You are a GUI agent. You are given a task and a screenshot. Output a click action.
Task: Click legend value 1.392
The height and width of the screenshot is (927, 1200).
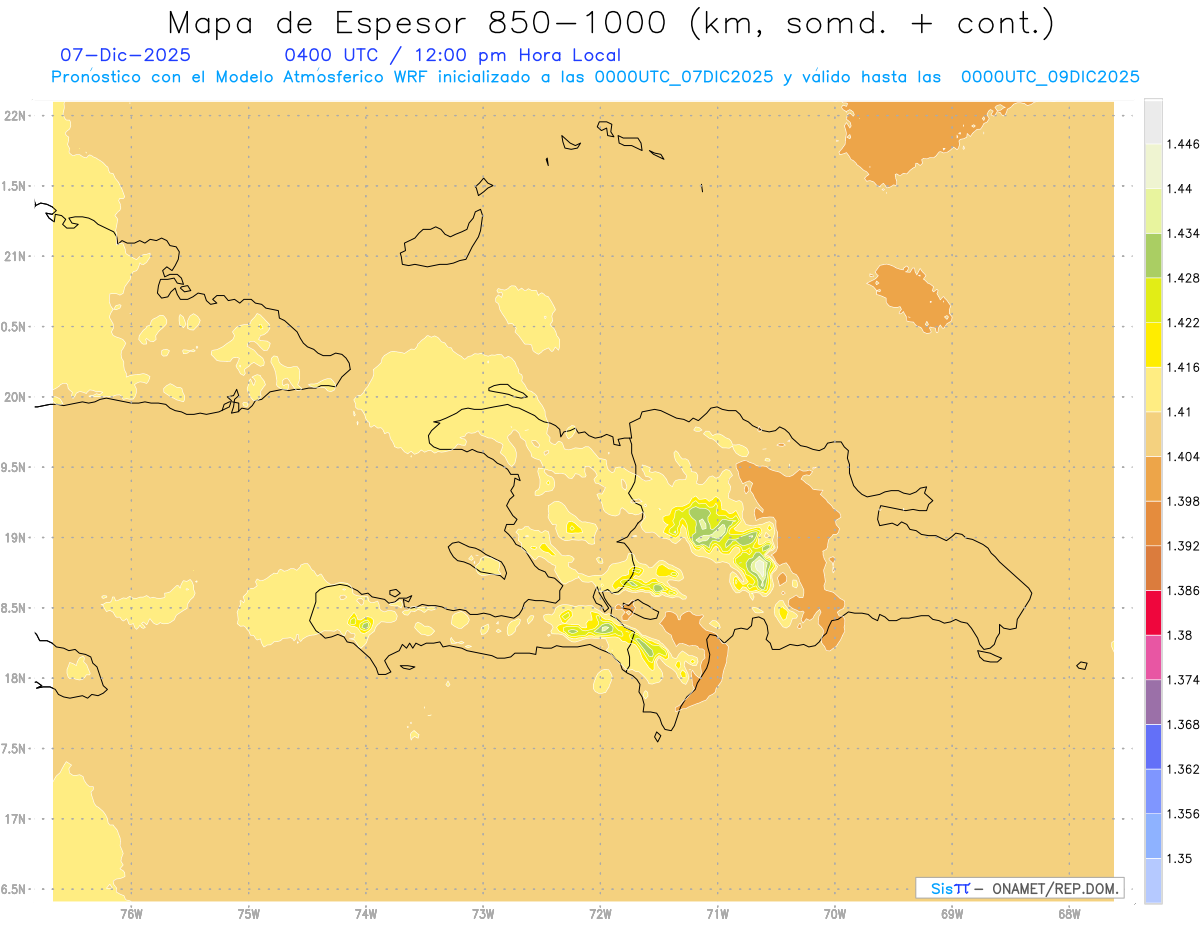pyautogui.click(x=1183, y=546)
